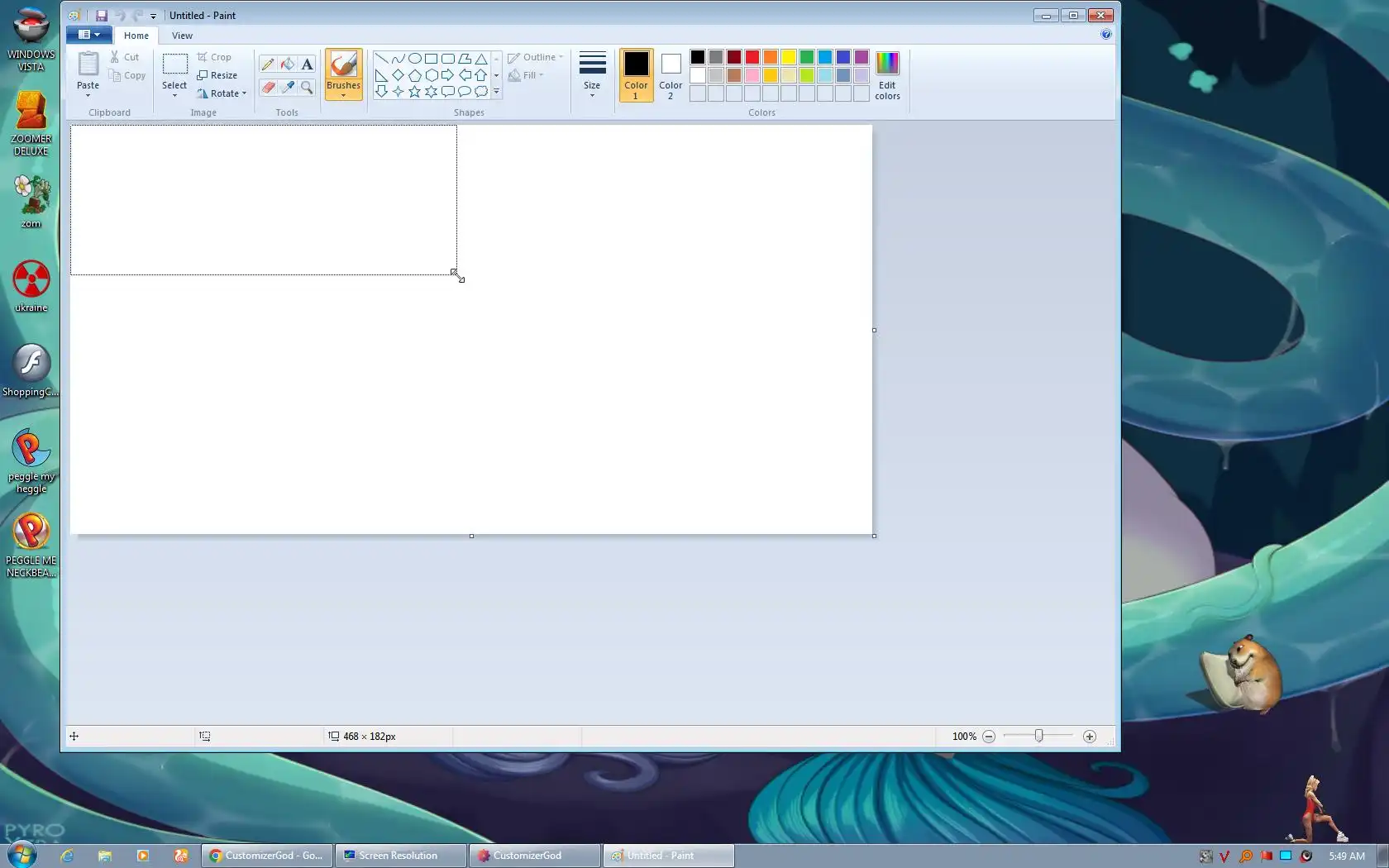Select the Hexagon shape

431,75
